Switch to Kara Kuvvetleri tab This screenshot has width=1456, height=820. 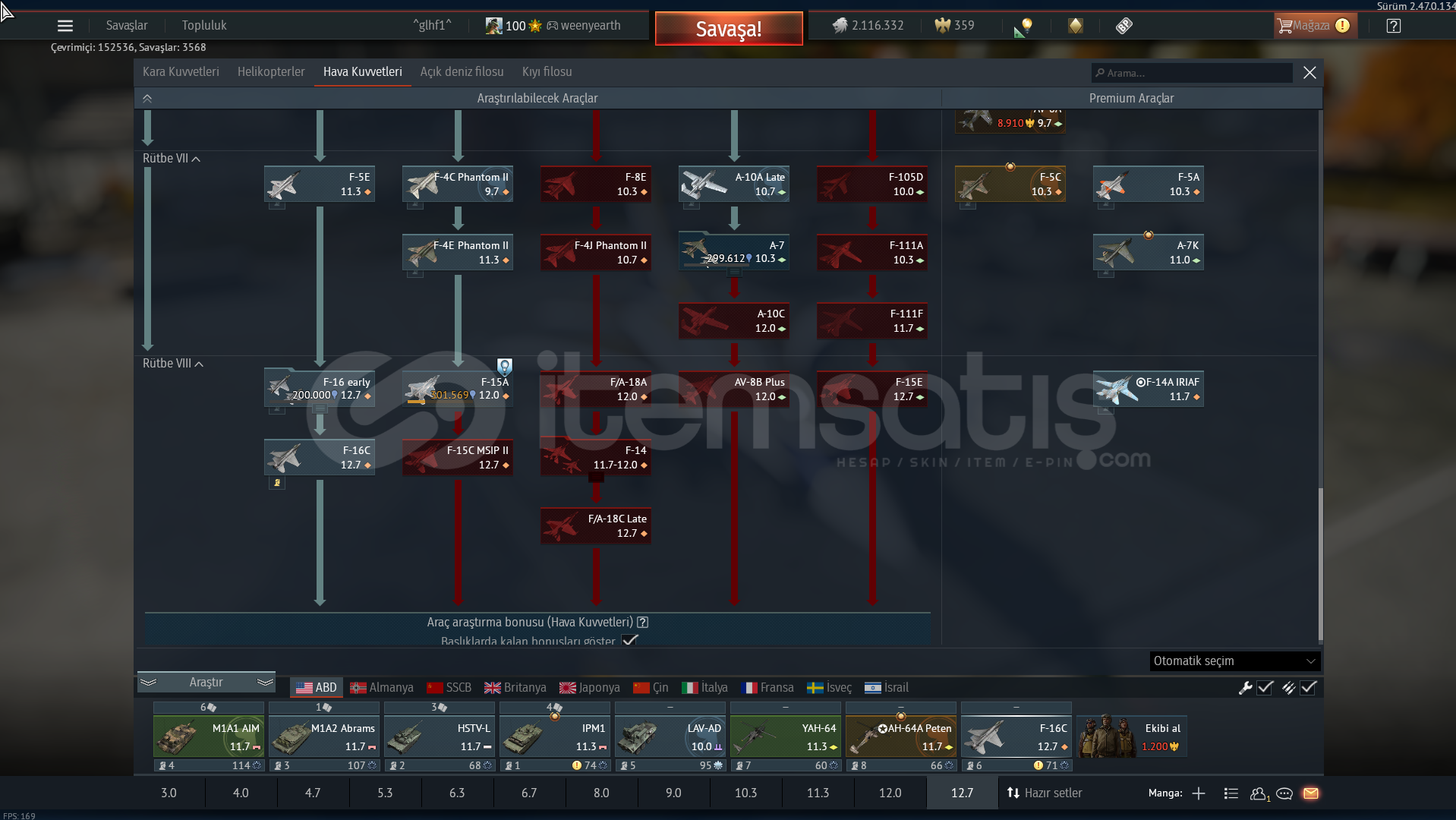point(181,72)
